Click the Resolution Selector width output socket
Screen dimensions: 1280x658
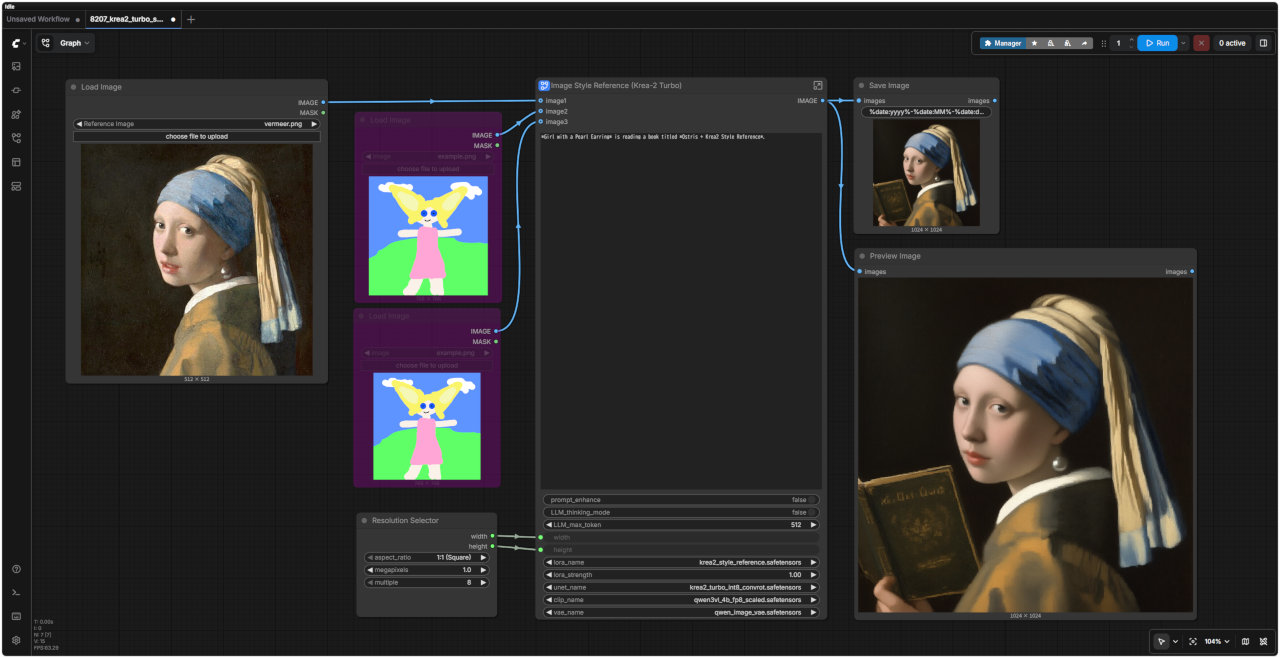coord(492,536)
